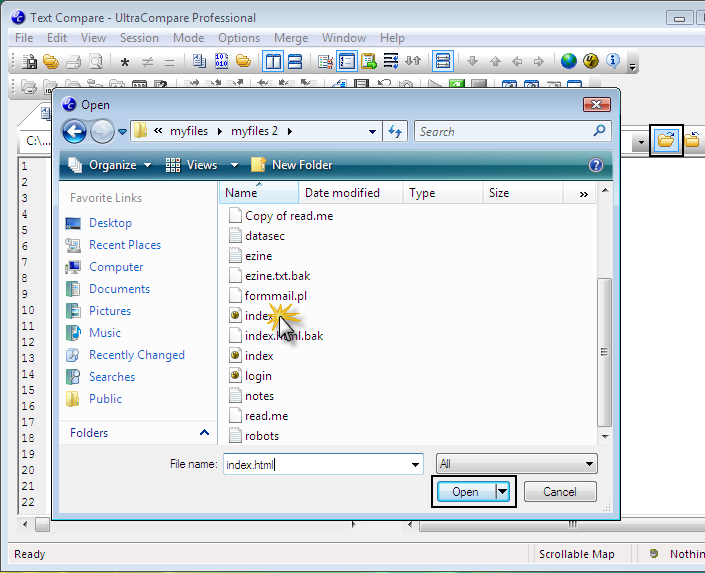The image size is (705, 573).
Task: Click the gray right arrow toolbar icon
Action: coord(539,61)
